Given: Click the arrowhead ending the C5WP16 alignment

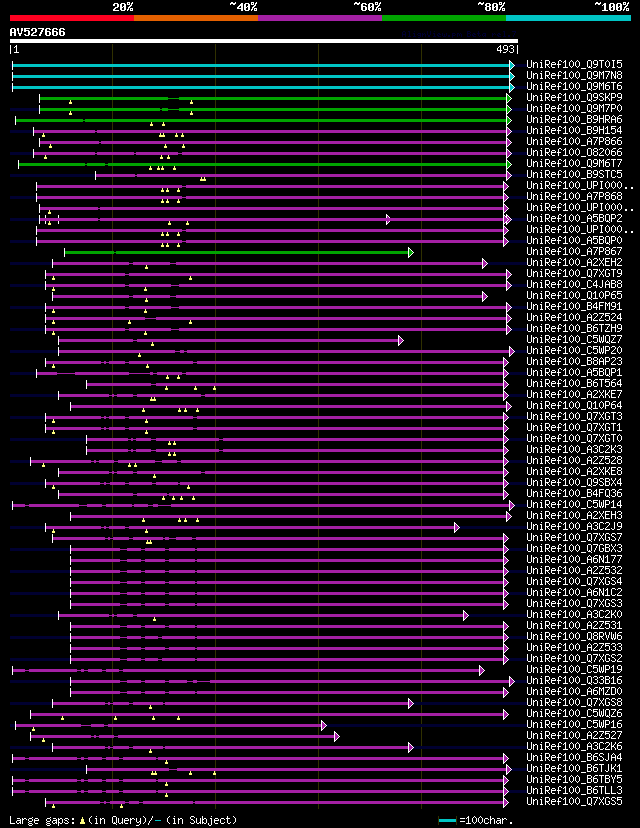Looking at the screenshot, I should (x=324, y=726).
